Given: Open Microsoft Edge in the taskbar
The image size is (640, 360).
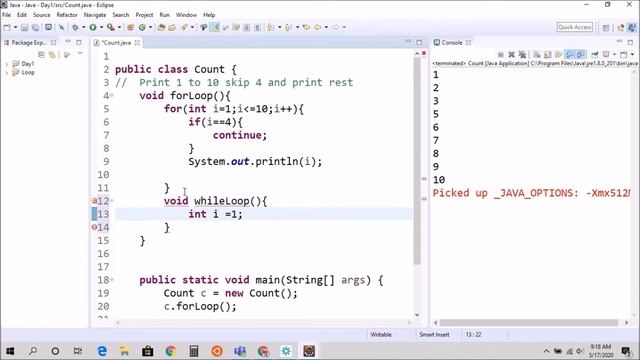Looking at the screenshot, I should (x=102, y=351).
